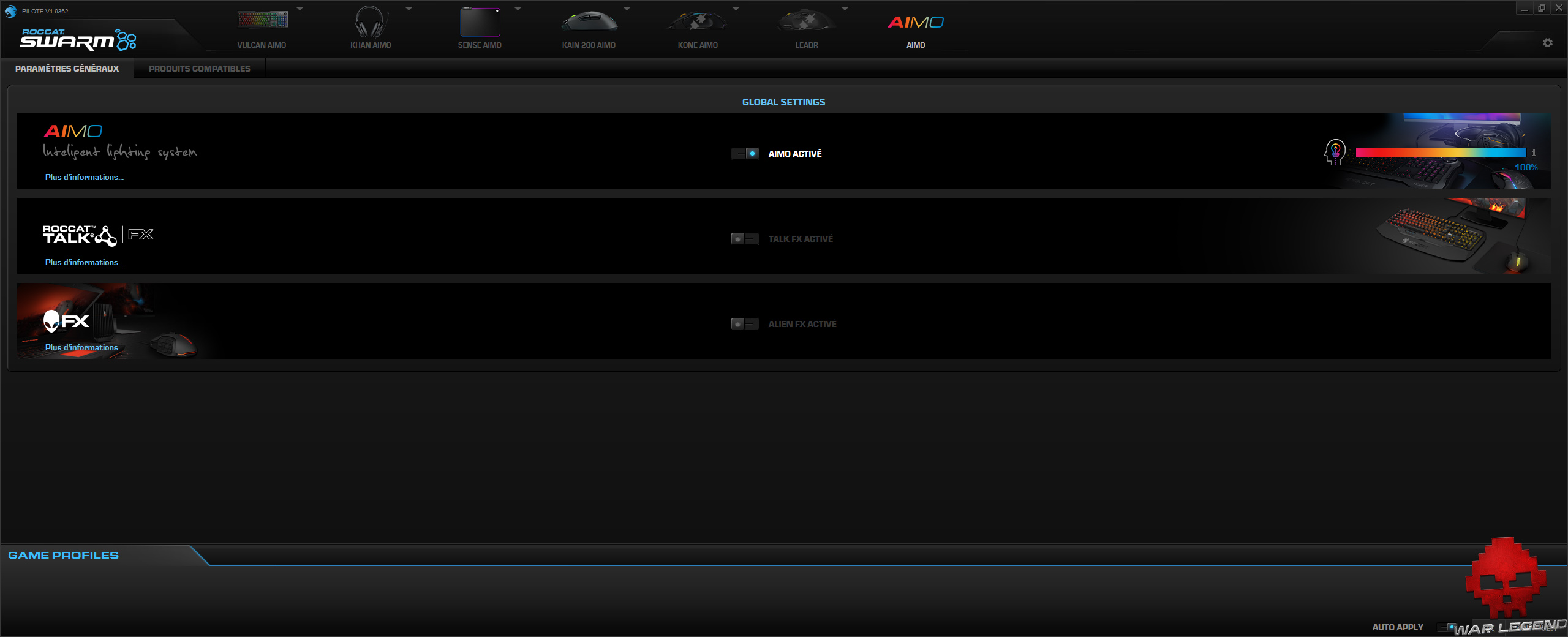Switch to Paramètres Généraux tab
1568x637 pixels.
pos(67,69)
